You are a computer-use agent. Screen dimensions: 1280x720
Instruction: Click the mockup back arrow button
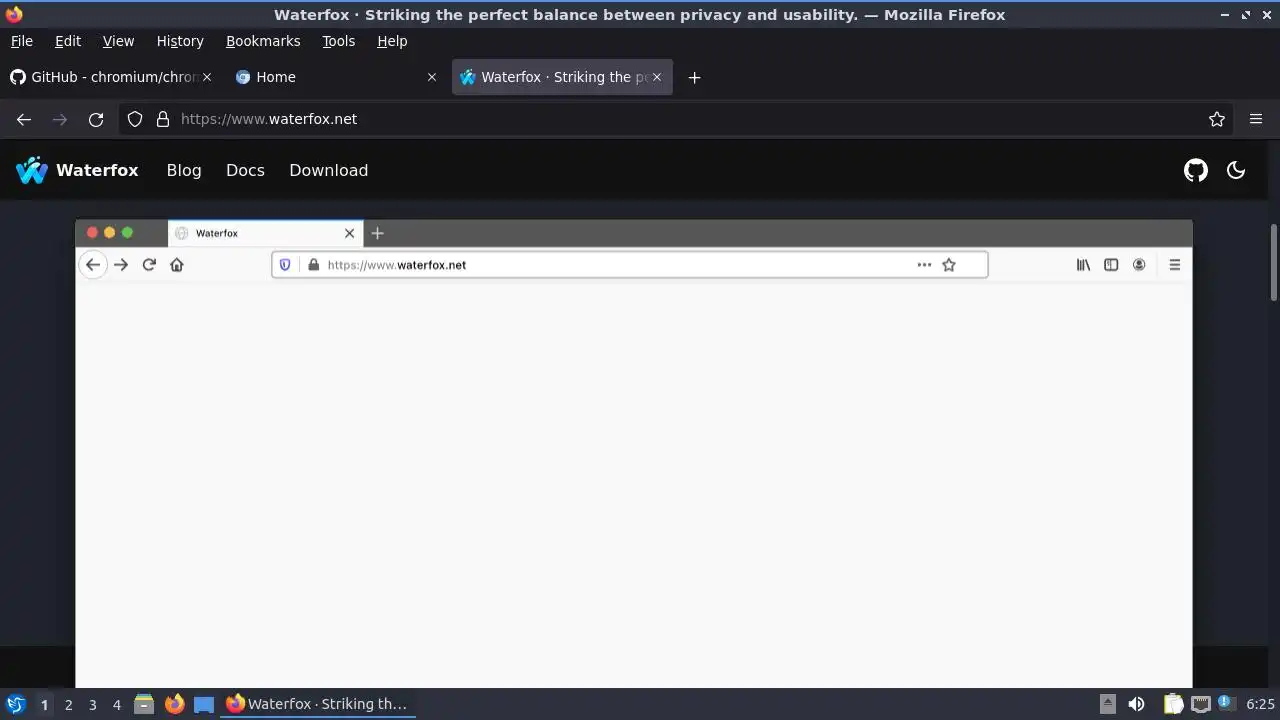(x=93, y=265)
